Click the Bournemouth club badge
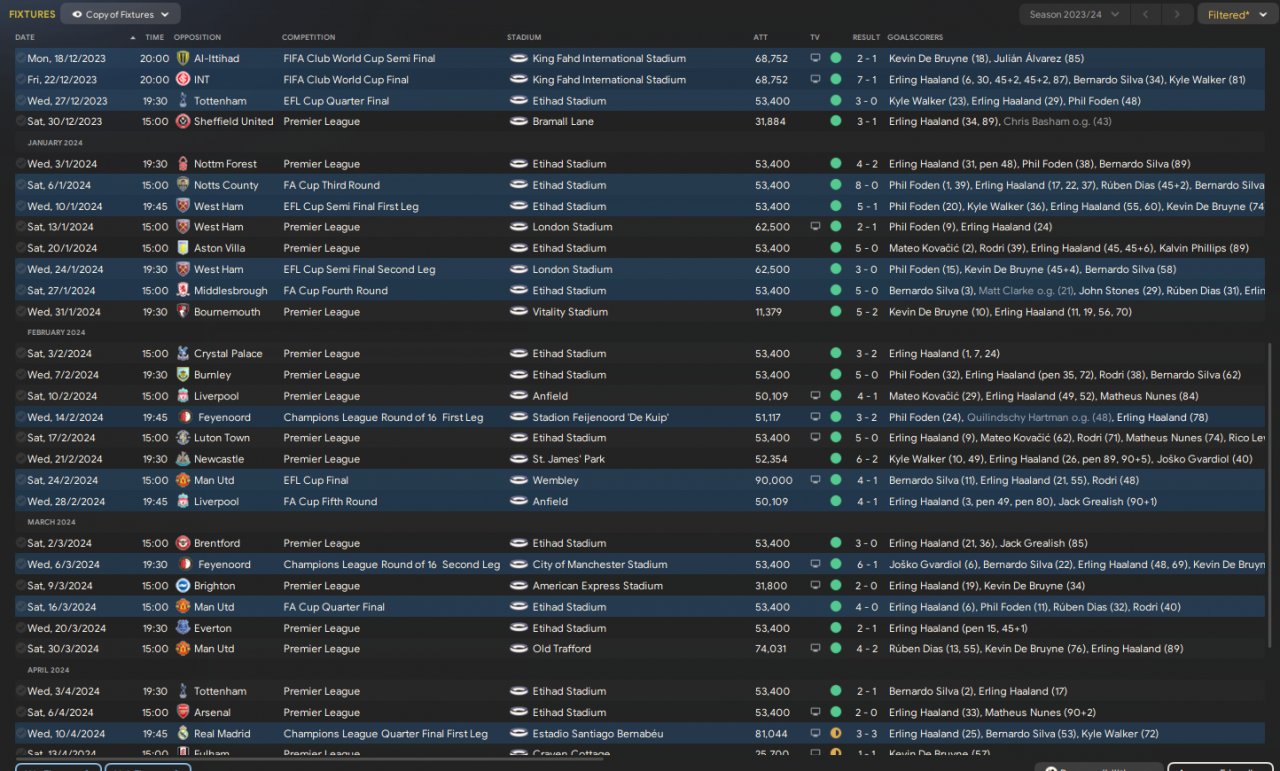The width and height of the screenshot is (1280, 771). pyautogui.click(x=183, y=312)
